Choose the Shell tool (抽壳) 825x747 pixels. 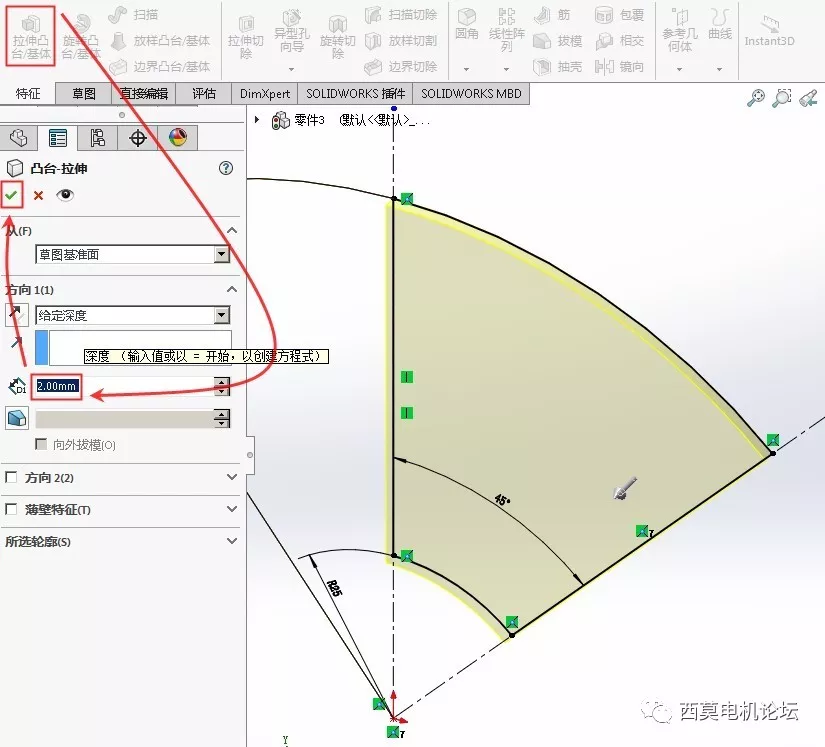tap(558, 66)
